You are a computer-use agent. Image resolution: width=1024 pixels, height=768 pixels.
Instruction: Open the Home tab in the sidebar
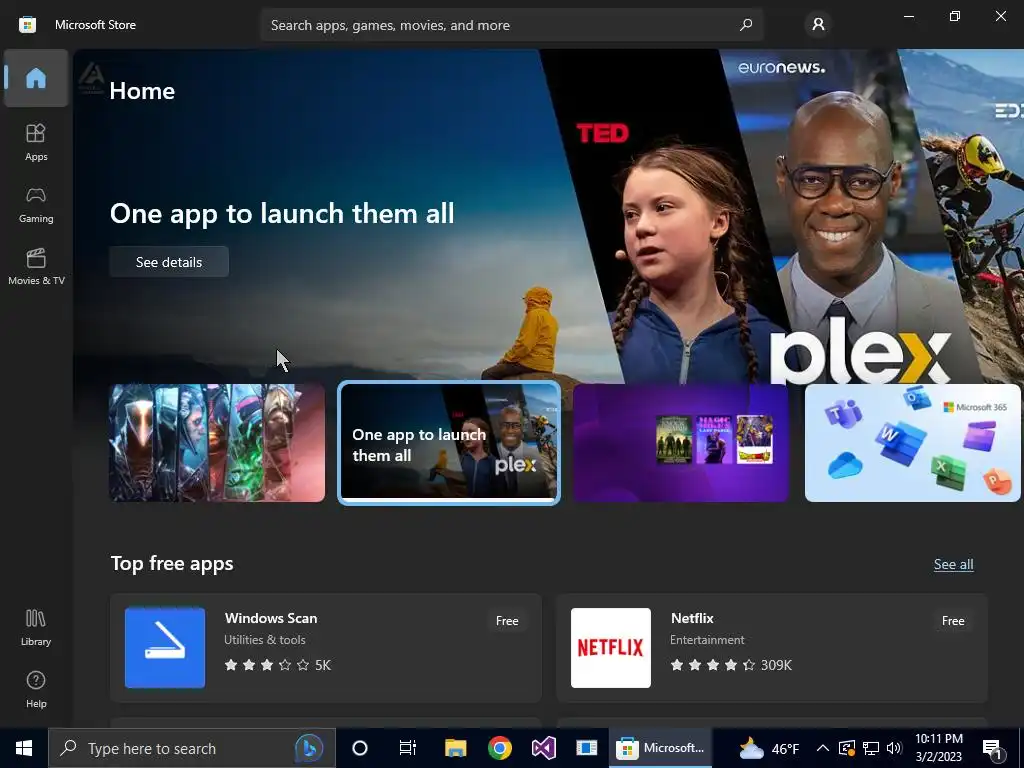pos(36,78)
